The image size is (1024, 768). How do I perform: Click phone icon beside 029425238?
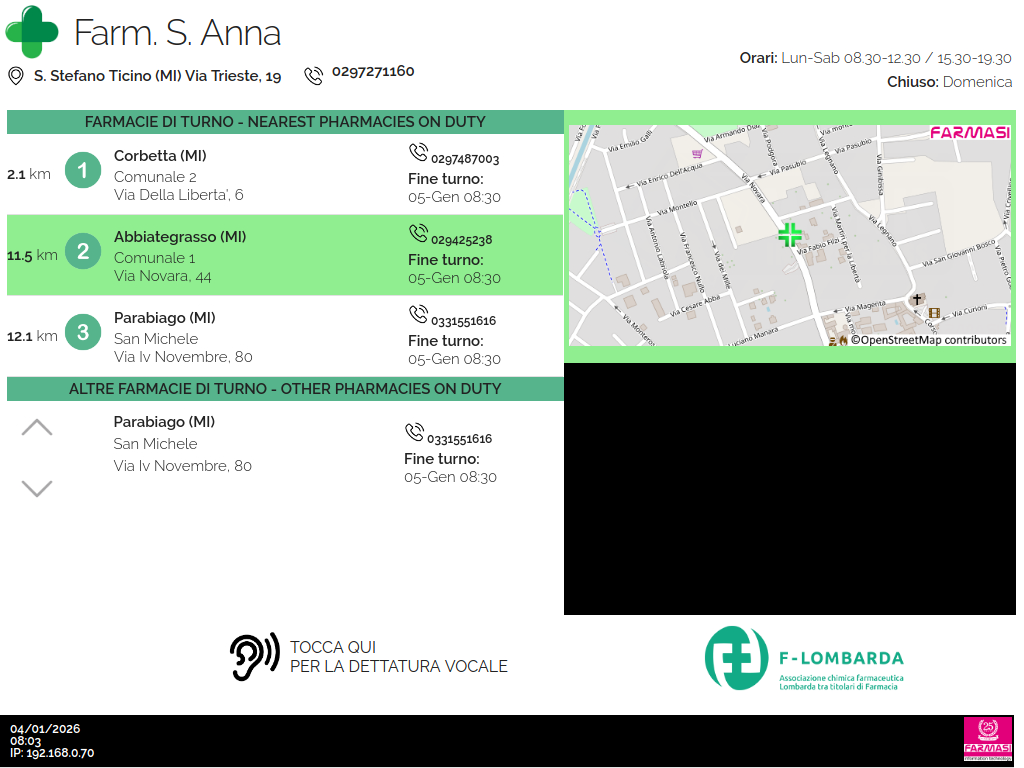pos(418,234)
